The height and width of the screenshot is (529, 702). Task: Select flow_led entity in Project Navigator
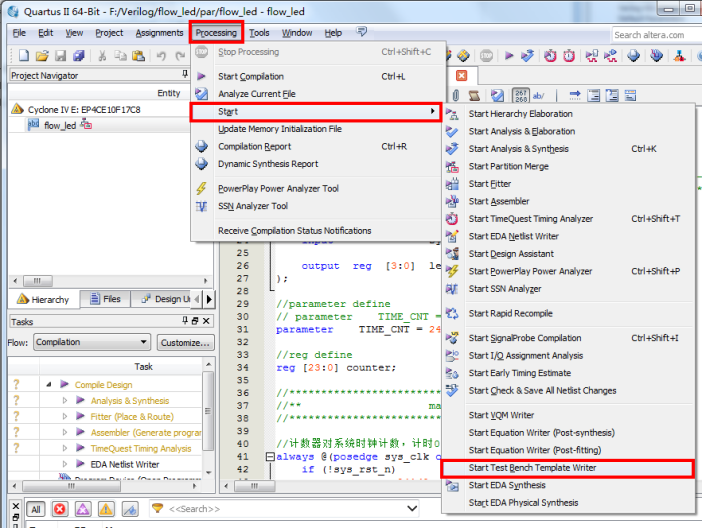tap(60, 125)
